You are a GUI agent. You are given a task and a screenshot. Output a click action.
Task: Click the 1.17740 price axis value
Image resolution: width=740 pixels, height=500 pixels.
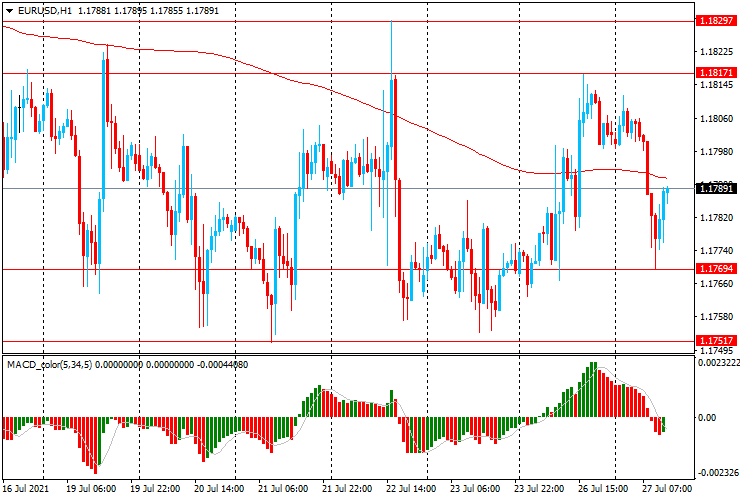click(x=716, y=251)
